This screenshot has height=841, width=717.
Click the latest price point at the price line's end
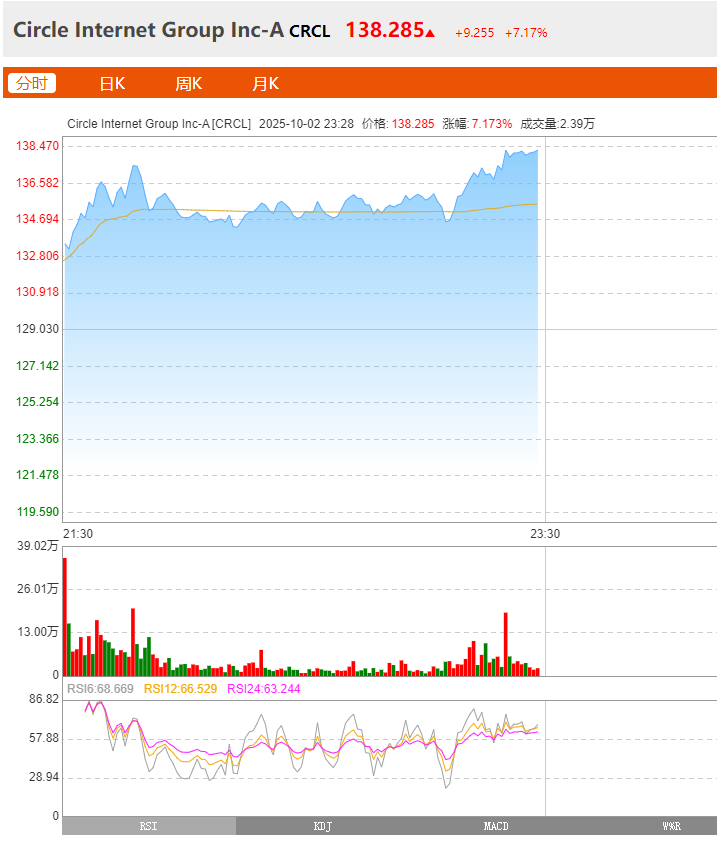coord(537,151)
